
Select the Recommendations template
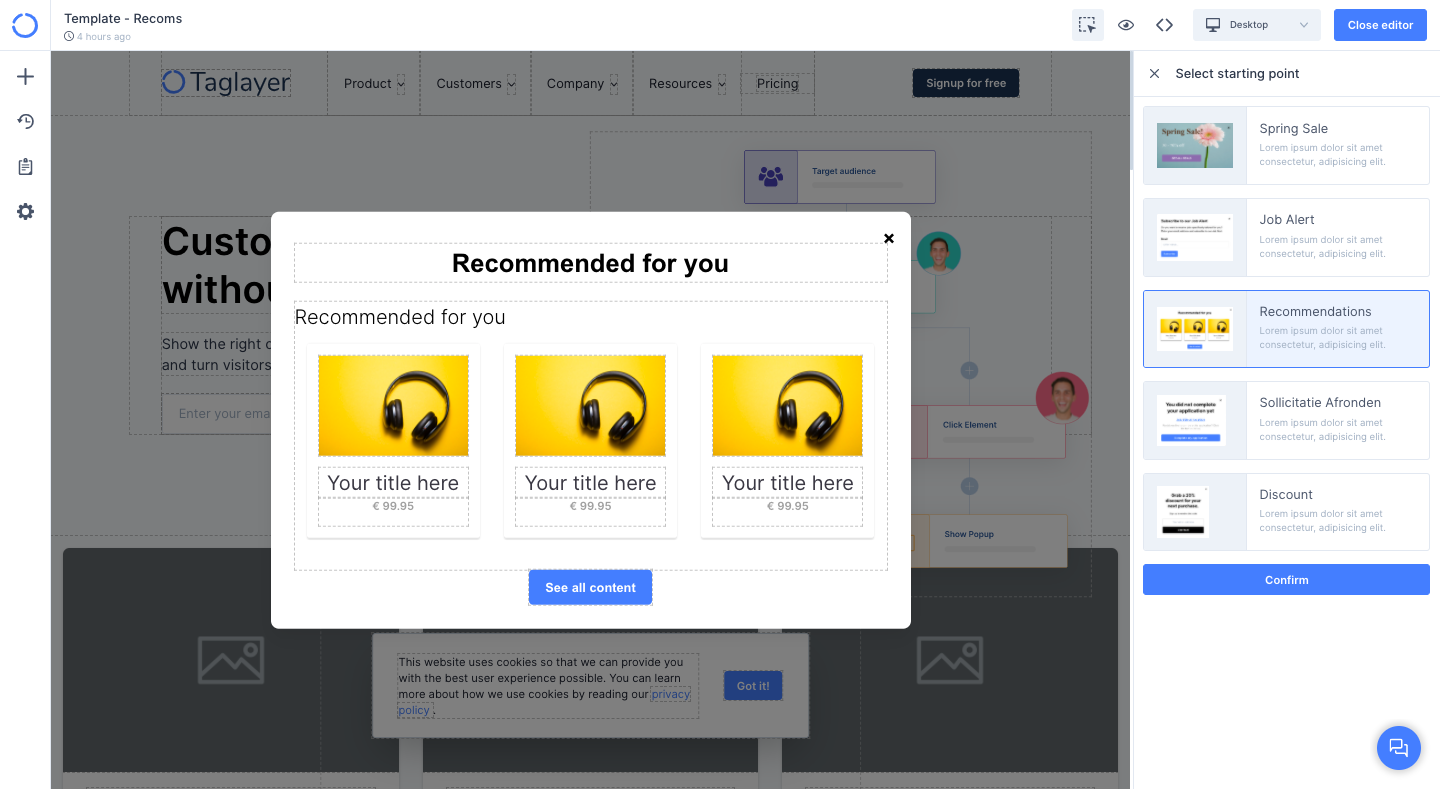(x=1286, y=329)
